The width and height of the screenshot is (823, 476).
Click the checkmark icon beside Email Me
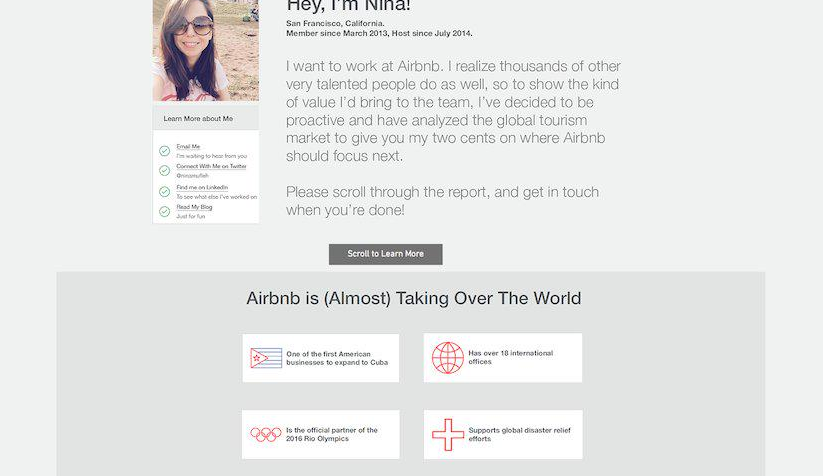pos(164,151)
